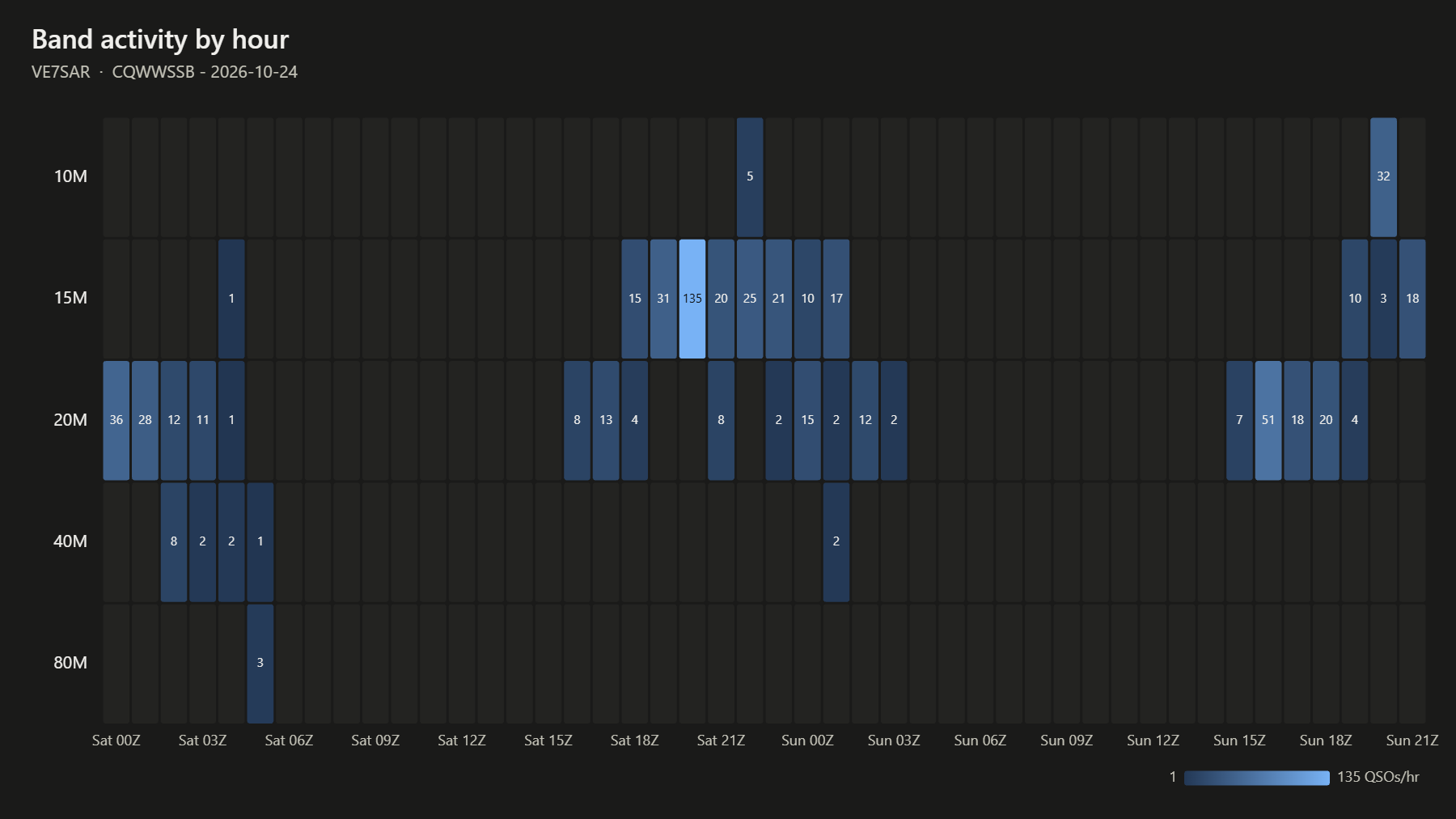Screen dimensions: 1456x819
Task: Click the 80M band label
Action: [x=70, y=663]
